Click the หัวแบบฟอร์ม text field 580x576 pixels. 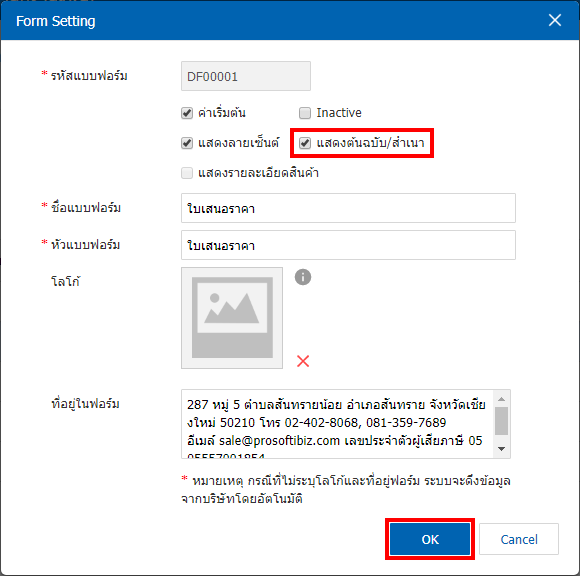(348, 245)
